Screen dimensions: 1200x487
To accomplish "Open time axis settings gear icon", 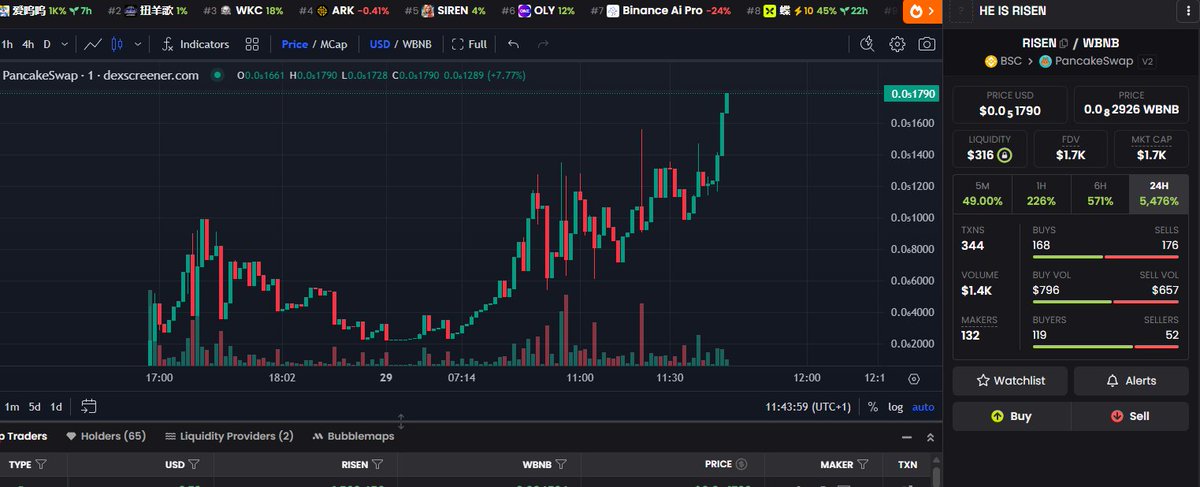I will (913, 379).
